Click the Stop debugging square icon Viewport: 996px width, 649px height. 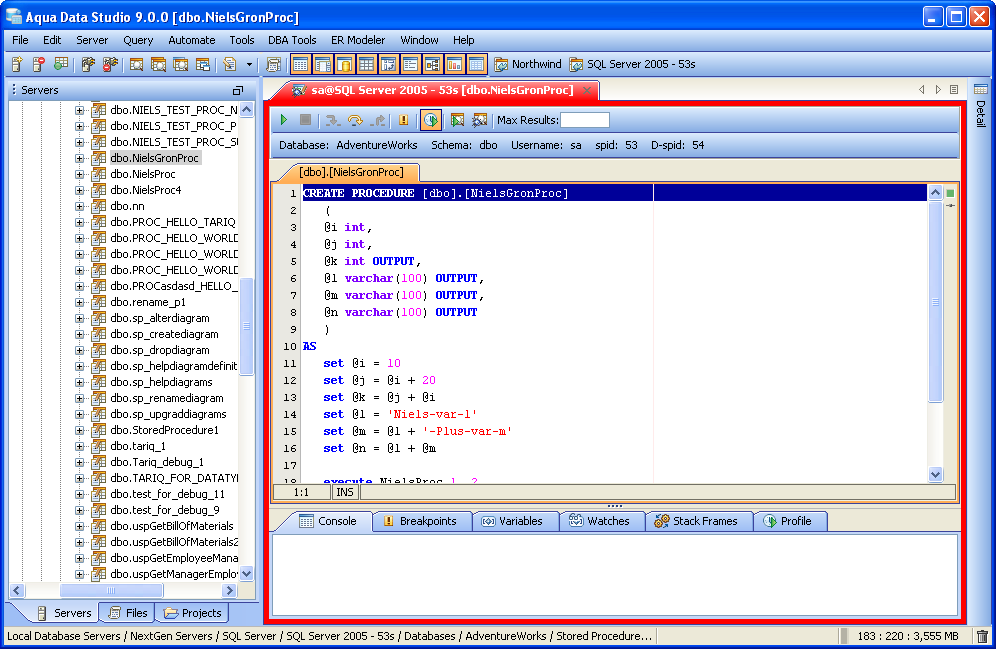tap(306, 120)
